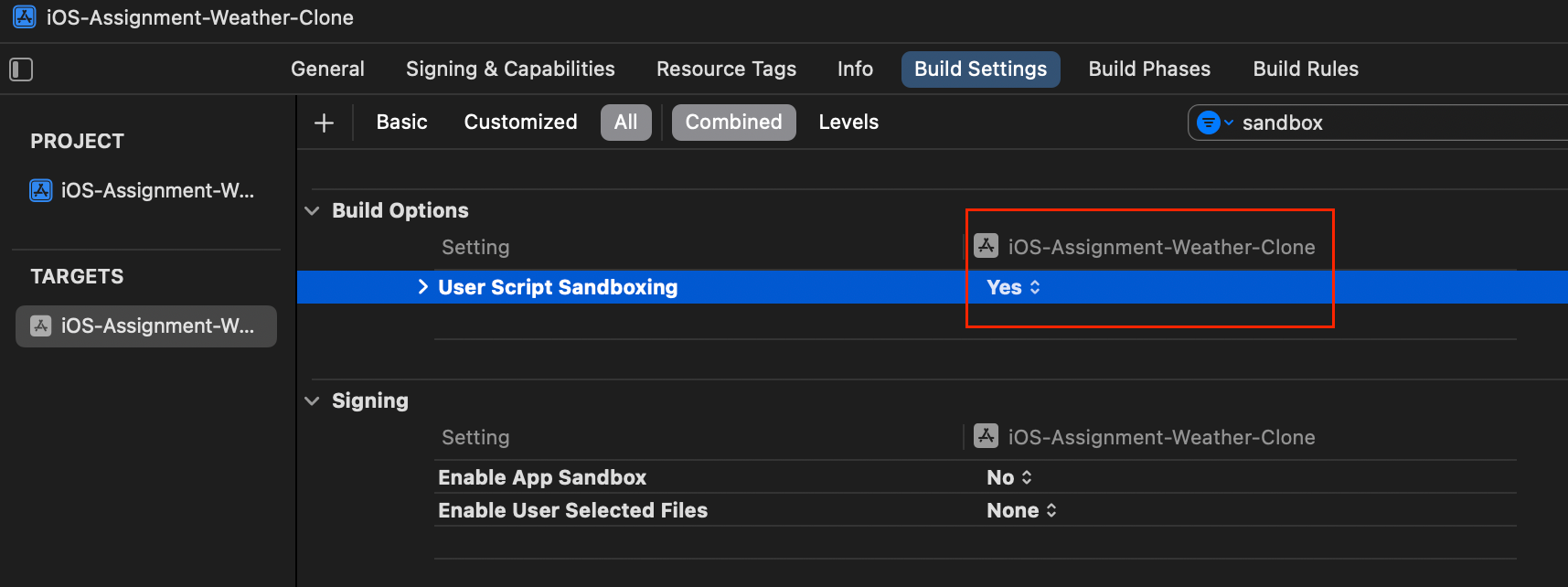Toggle the project and targets sidebar icon
The image size is (1568, 587).
coord(21,69)
